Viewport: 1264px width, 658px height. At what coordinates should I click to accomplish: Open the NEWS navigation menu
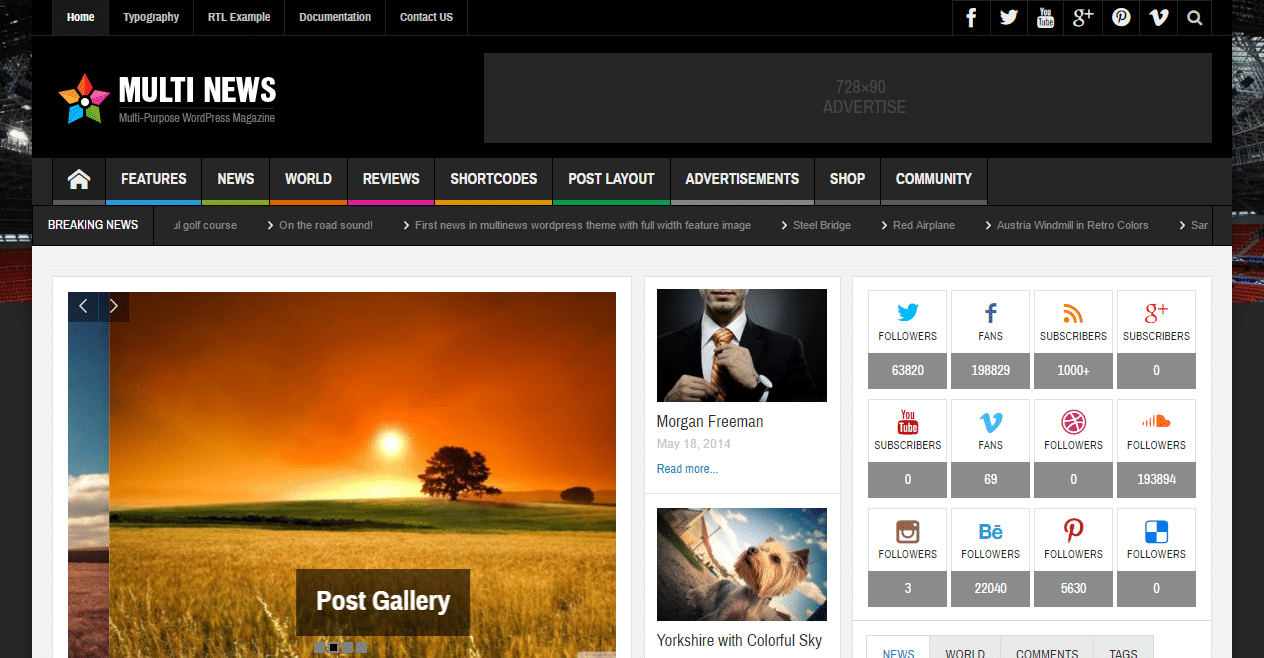[236, 180]
